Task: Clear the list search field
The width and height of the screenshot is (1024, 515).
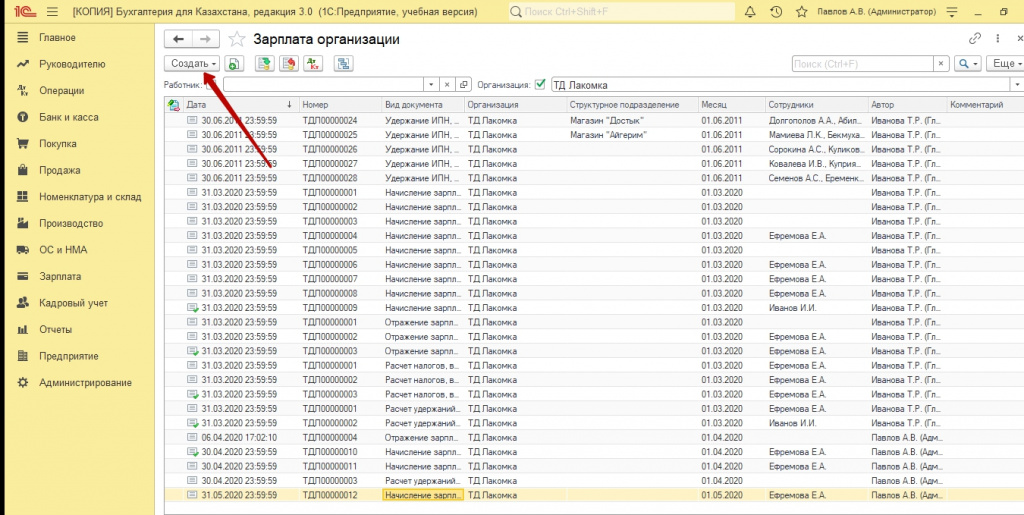Action: pos(940,63)
